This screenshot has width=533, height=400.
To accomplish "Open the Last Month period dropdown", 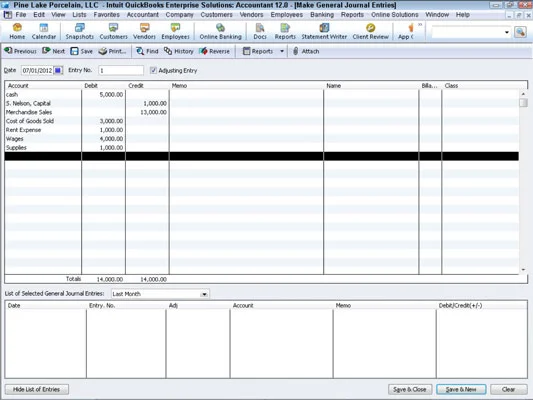I will [204, 294].
